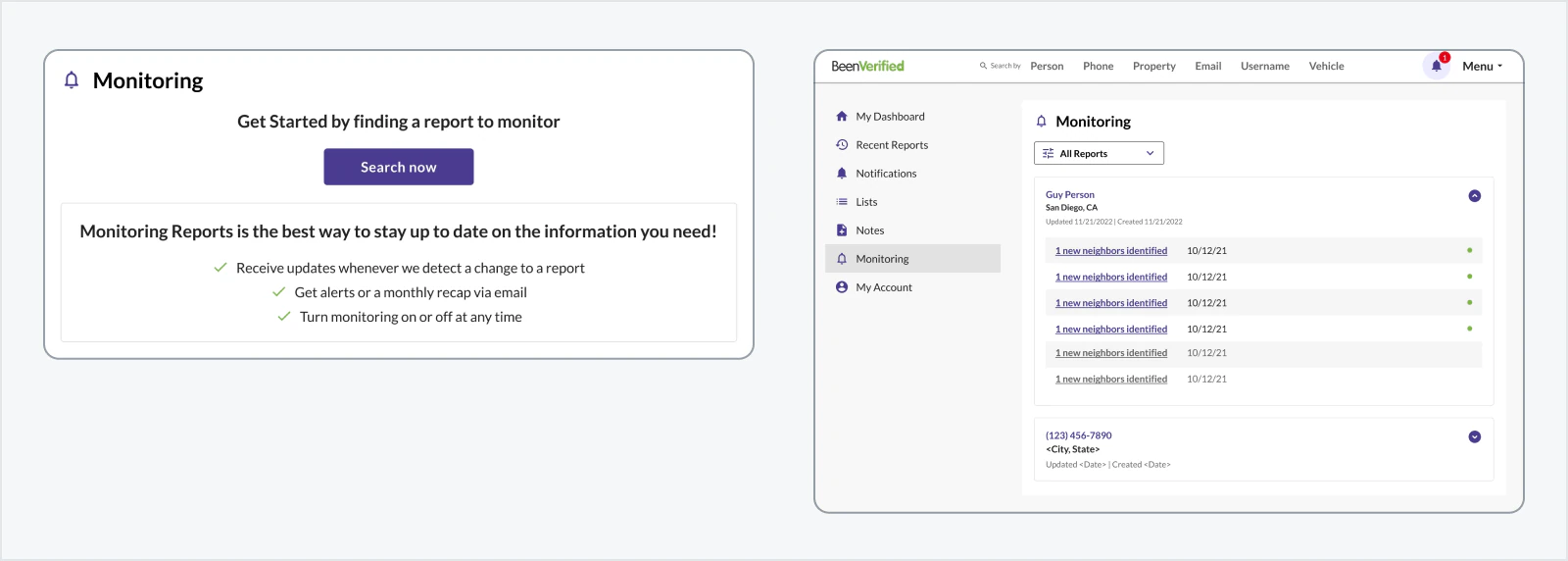
Task: Select Email search tab
Action: point(1207,66)
